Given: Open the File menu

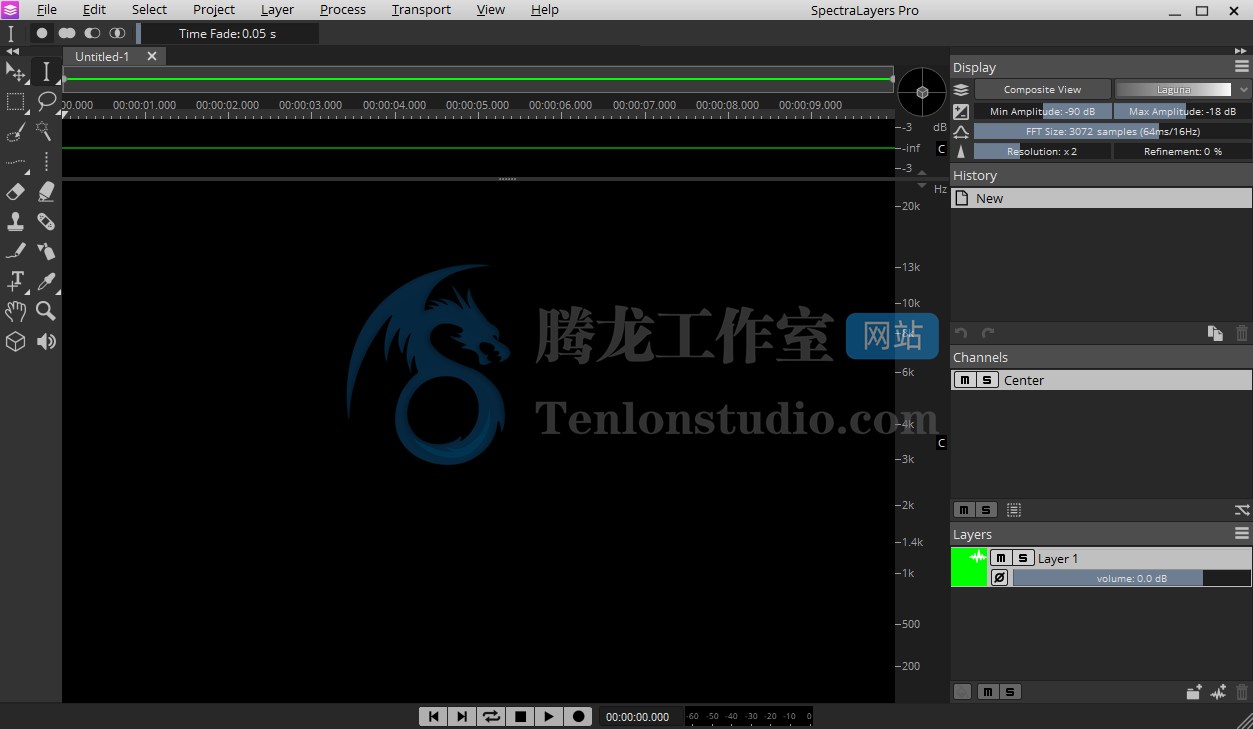Looking at the screenshot, I should point(47,10).
